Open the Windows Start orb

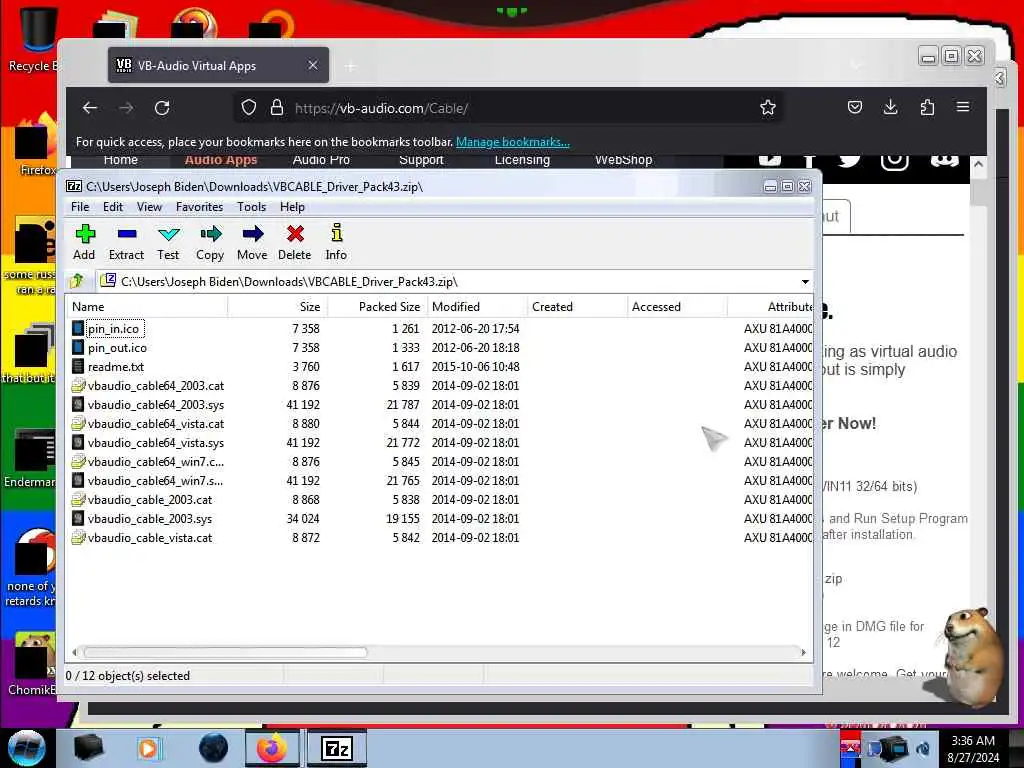[27, 748]
